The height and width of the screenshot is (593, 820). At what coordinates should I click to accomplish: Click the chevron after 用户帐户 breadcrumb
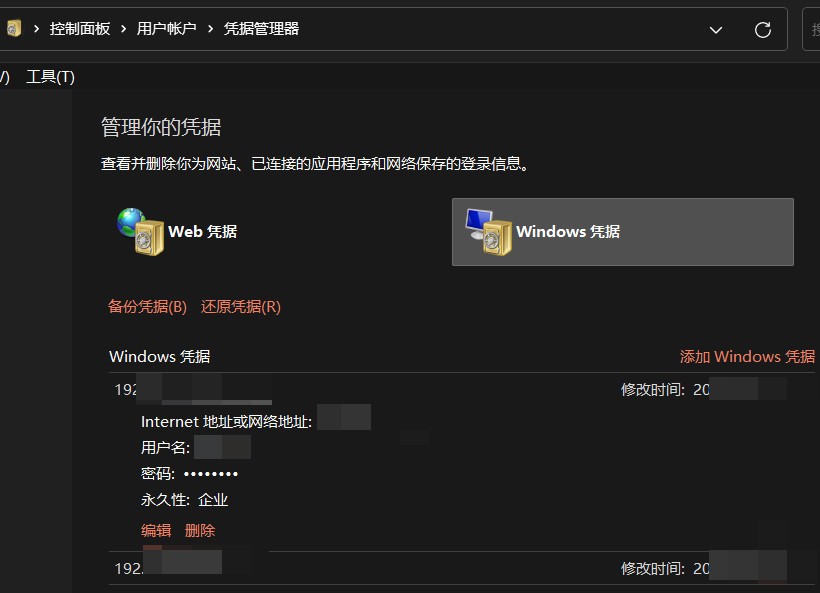pos(210,29)
